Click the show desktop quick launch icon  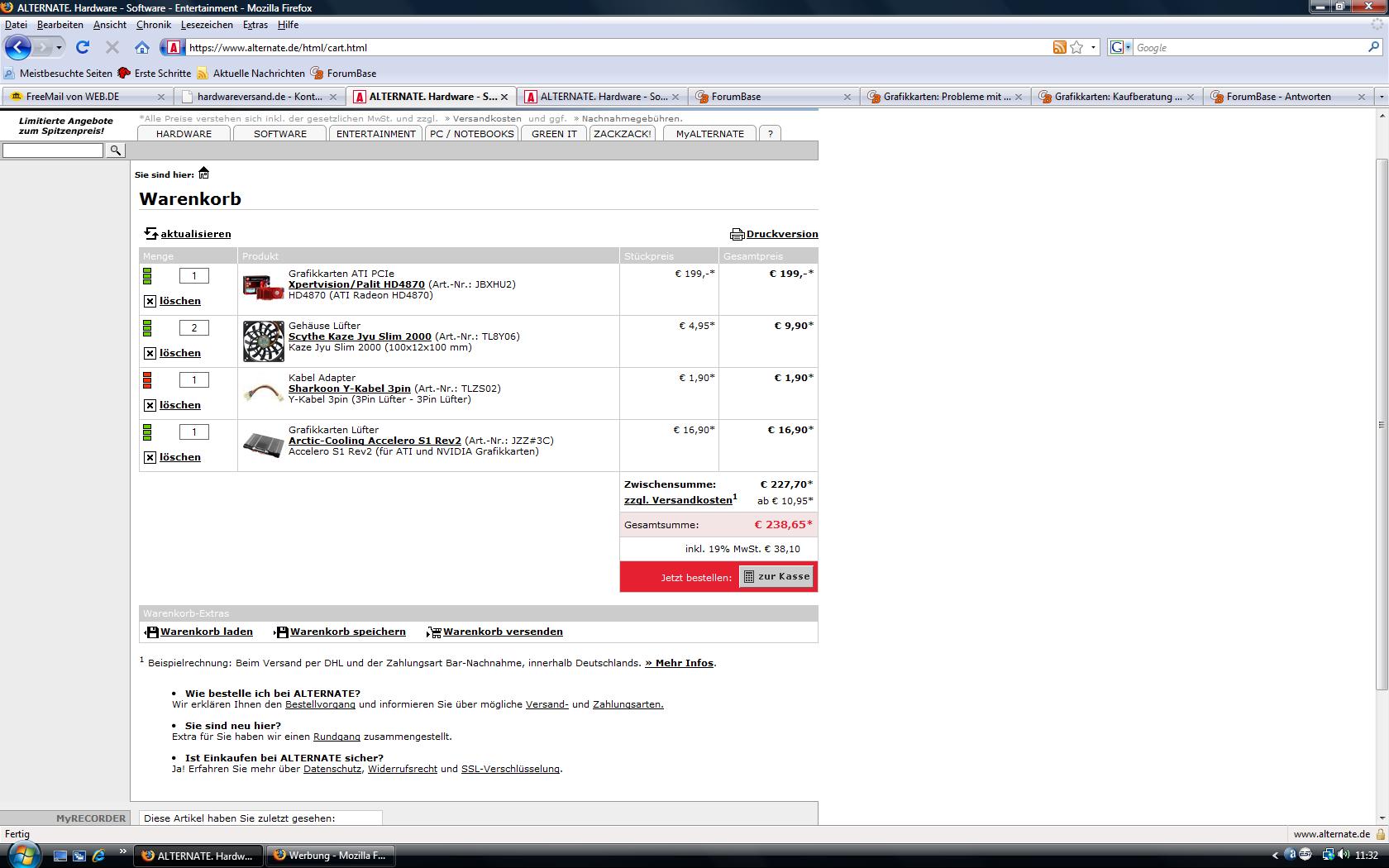point(60,856)
